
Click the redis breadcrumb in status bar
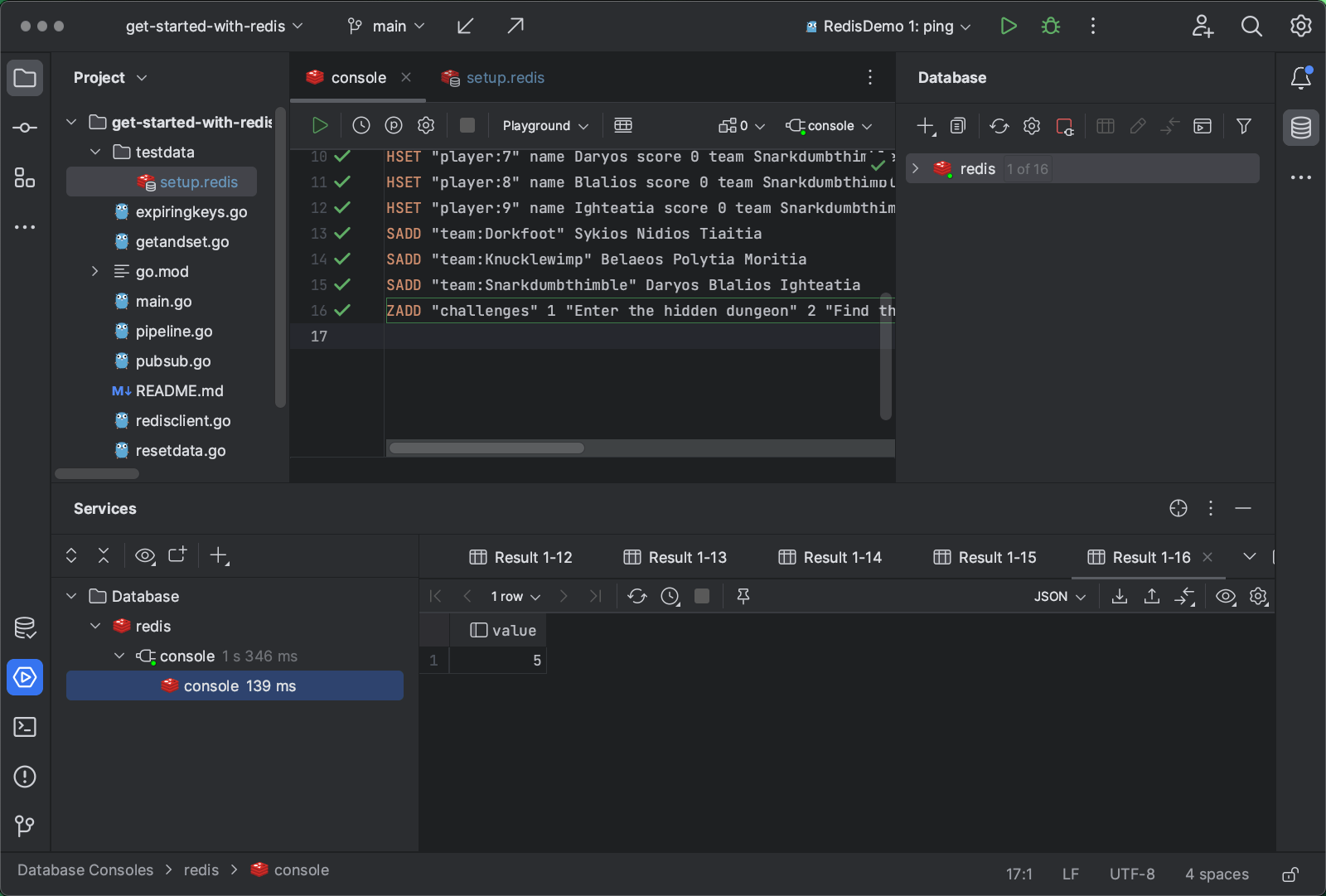tap(201, 870)
